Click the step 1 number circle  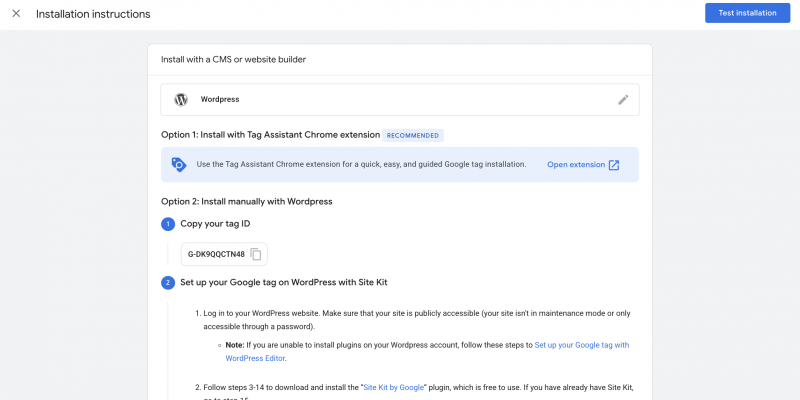click(168, 223)
